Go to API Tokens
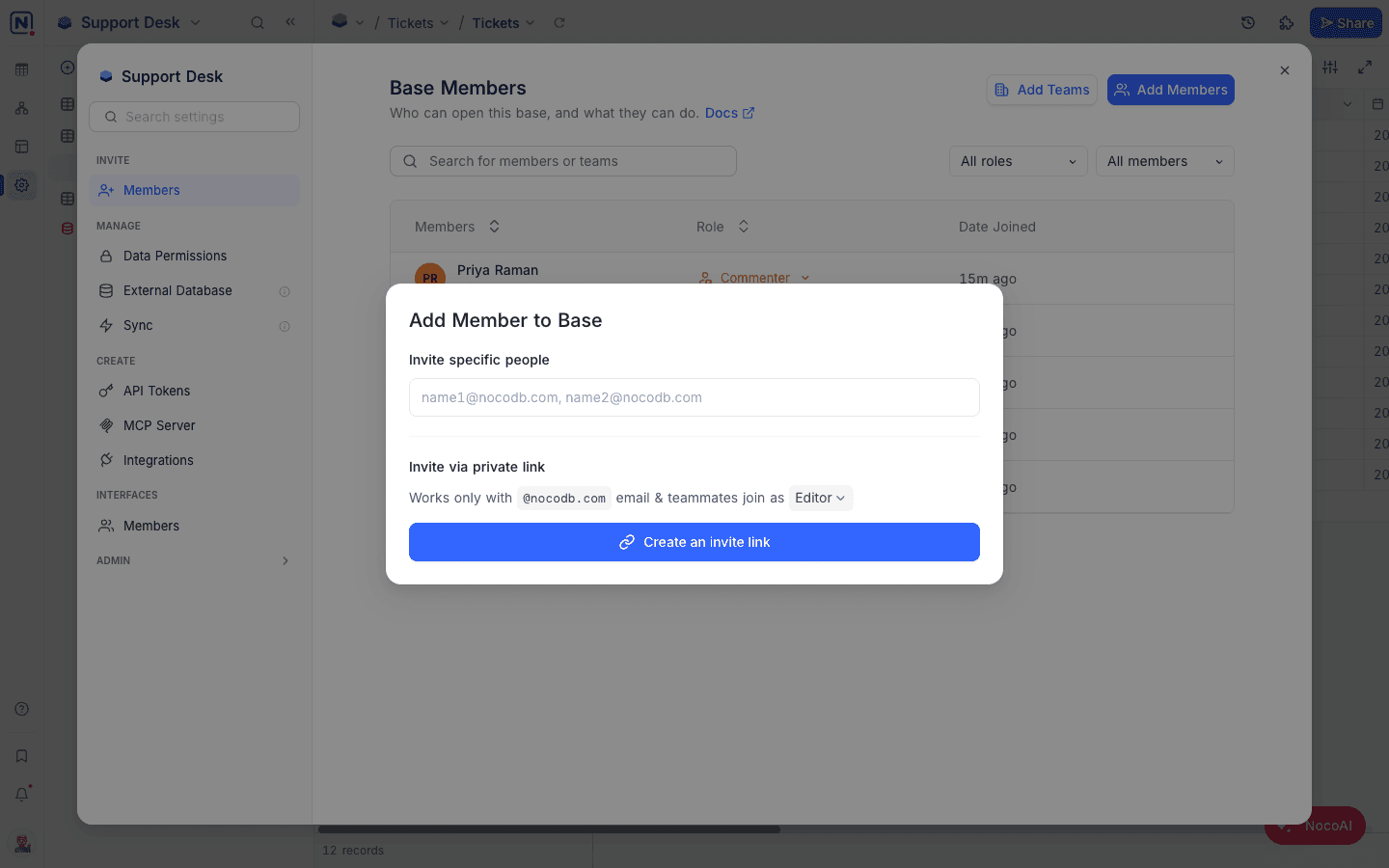 pos(194,391)
